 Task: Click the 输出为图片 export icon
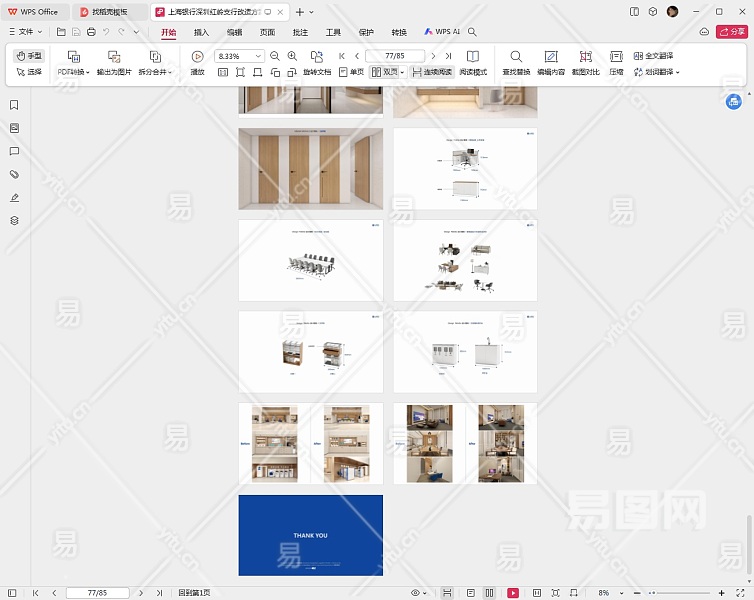[114, 57]
